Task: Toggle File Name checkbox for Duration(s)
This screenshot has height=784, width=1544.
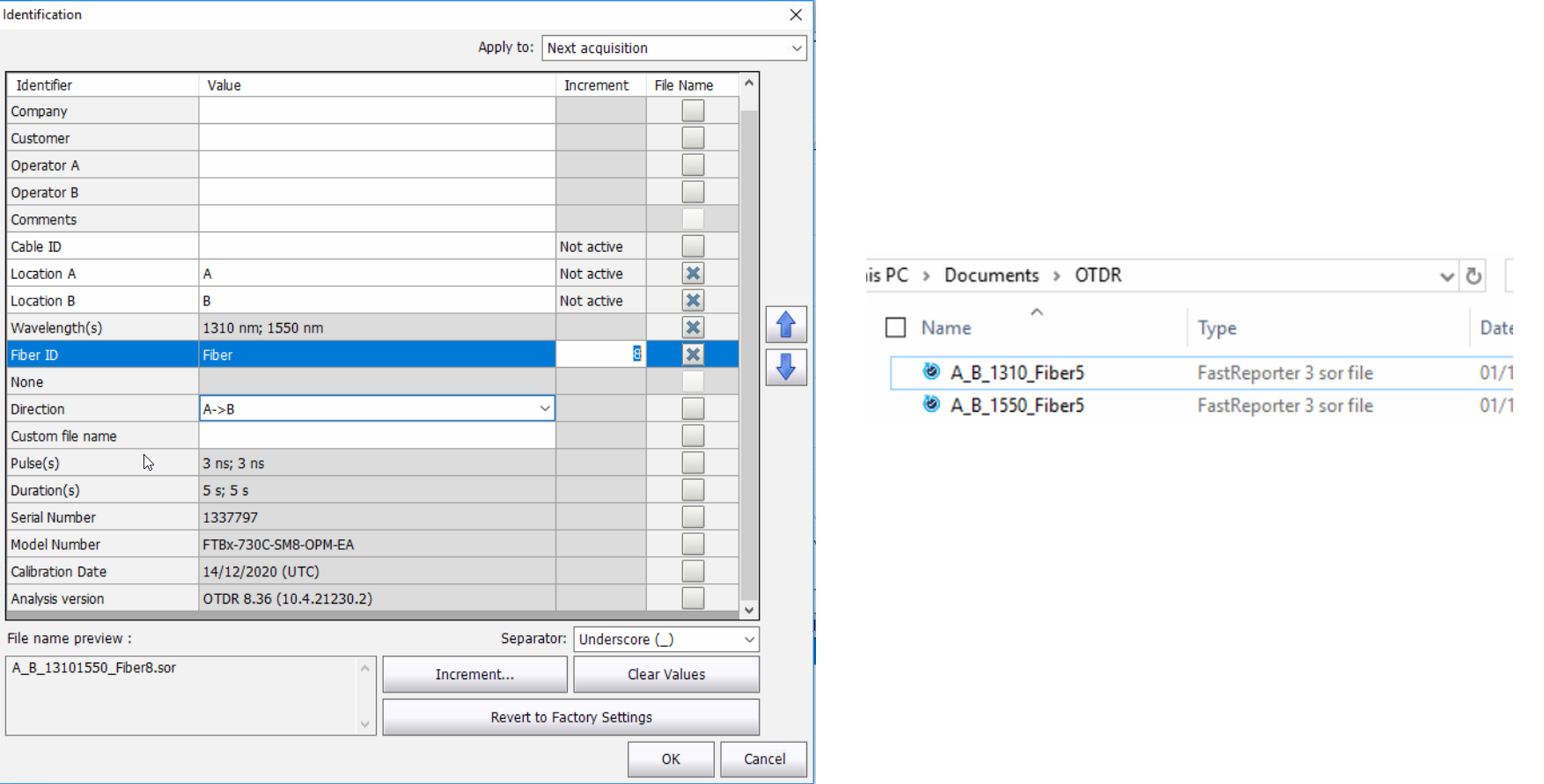Action: pyautogui.click(x=693, y=490)
